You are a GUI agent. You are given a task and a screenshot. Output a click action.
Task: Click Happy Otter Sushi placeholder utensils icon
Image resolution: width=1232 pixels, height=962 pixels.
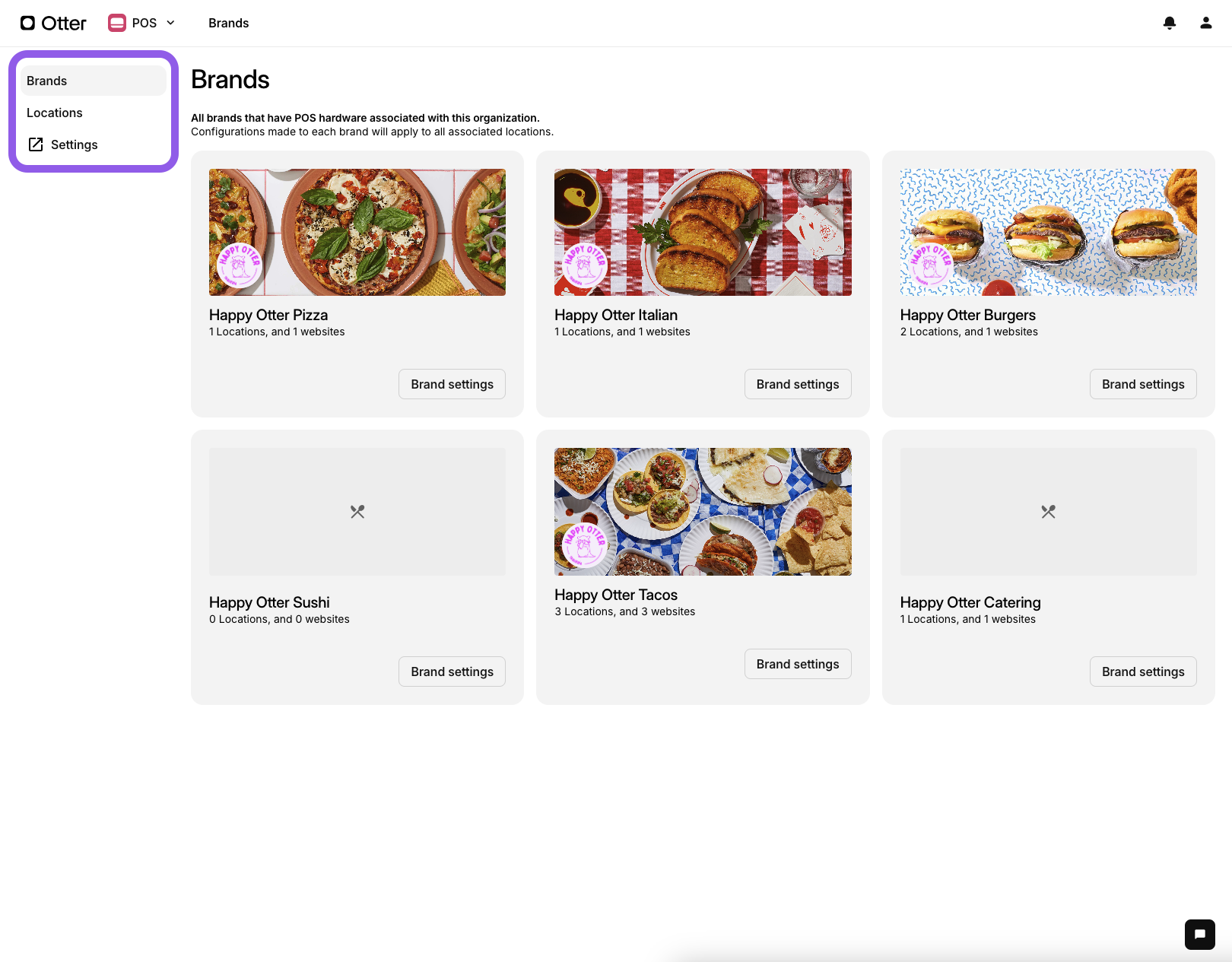(357, 512)
